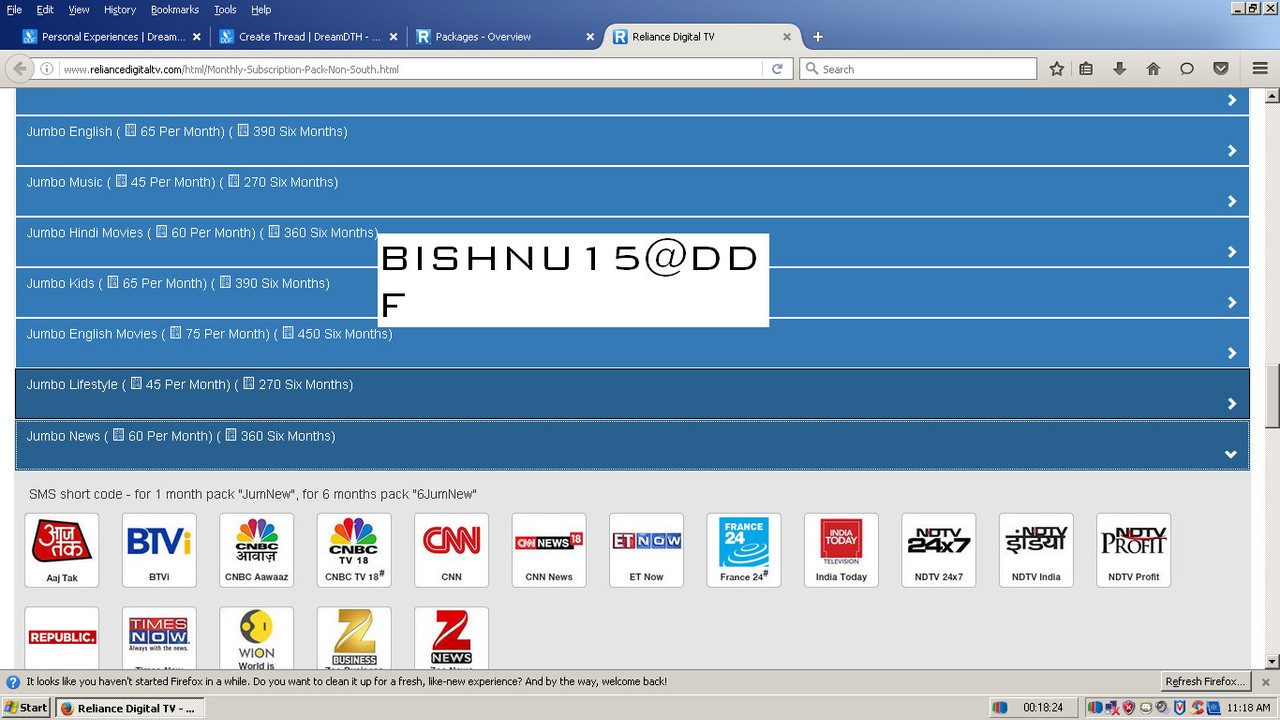Image resolution: width=1280 pixels, height=720 pixels.
Task: Expand the Jumbo Hindi Movies pack
Action: click(x=632, y=241)
